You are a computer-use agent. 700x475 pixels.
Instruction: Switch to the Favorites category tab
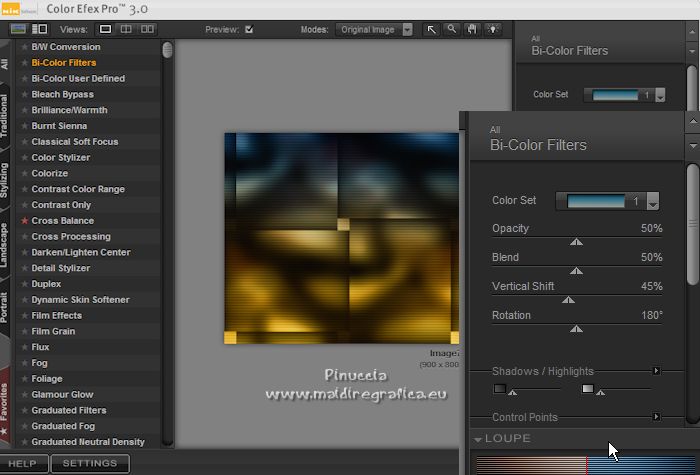pyautogui.click(x=4, y=408)
